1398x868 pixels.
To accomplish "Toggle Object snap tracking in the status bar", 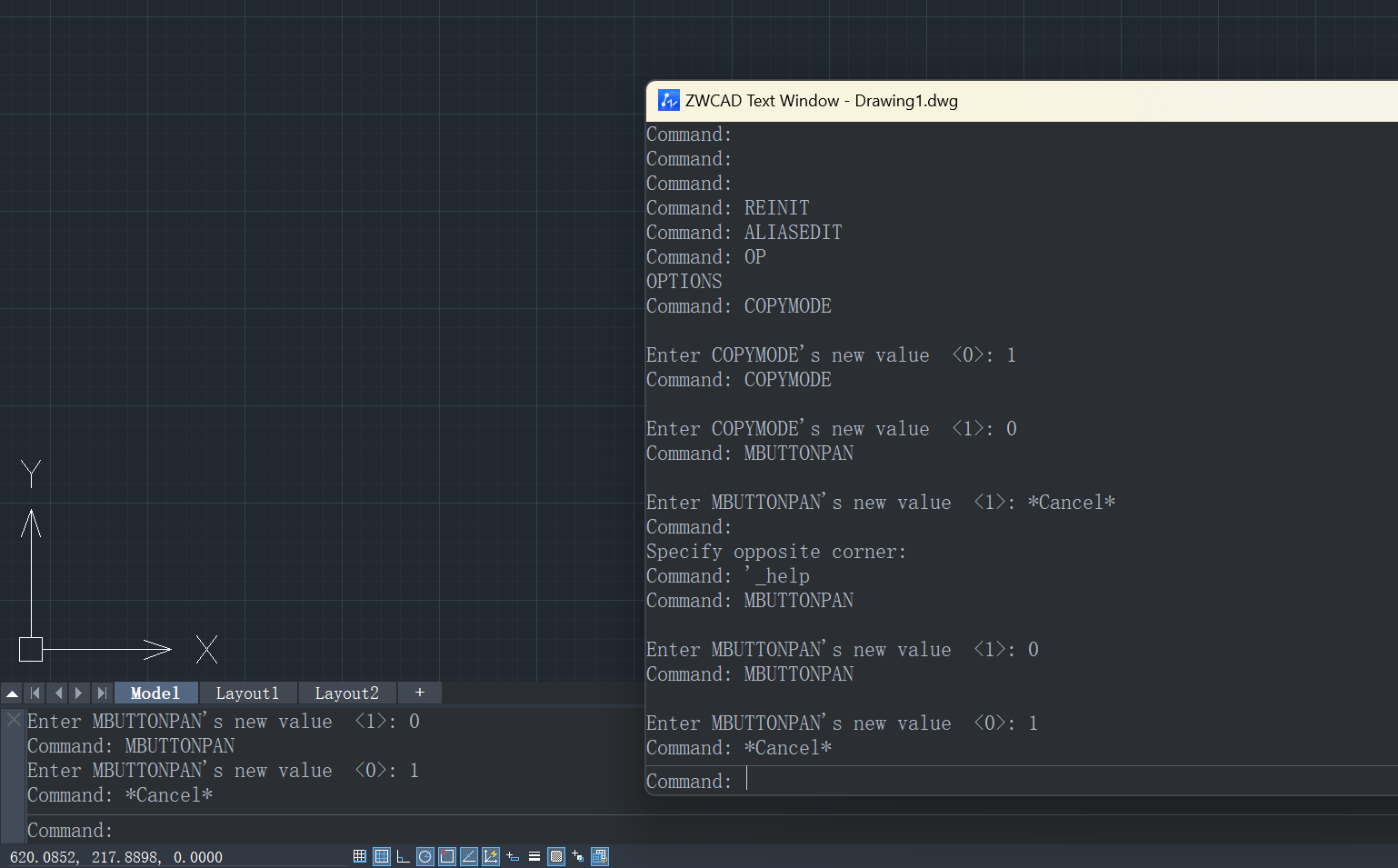I will (469, 856).
